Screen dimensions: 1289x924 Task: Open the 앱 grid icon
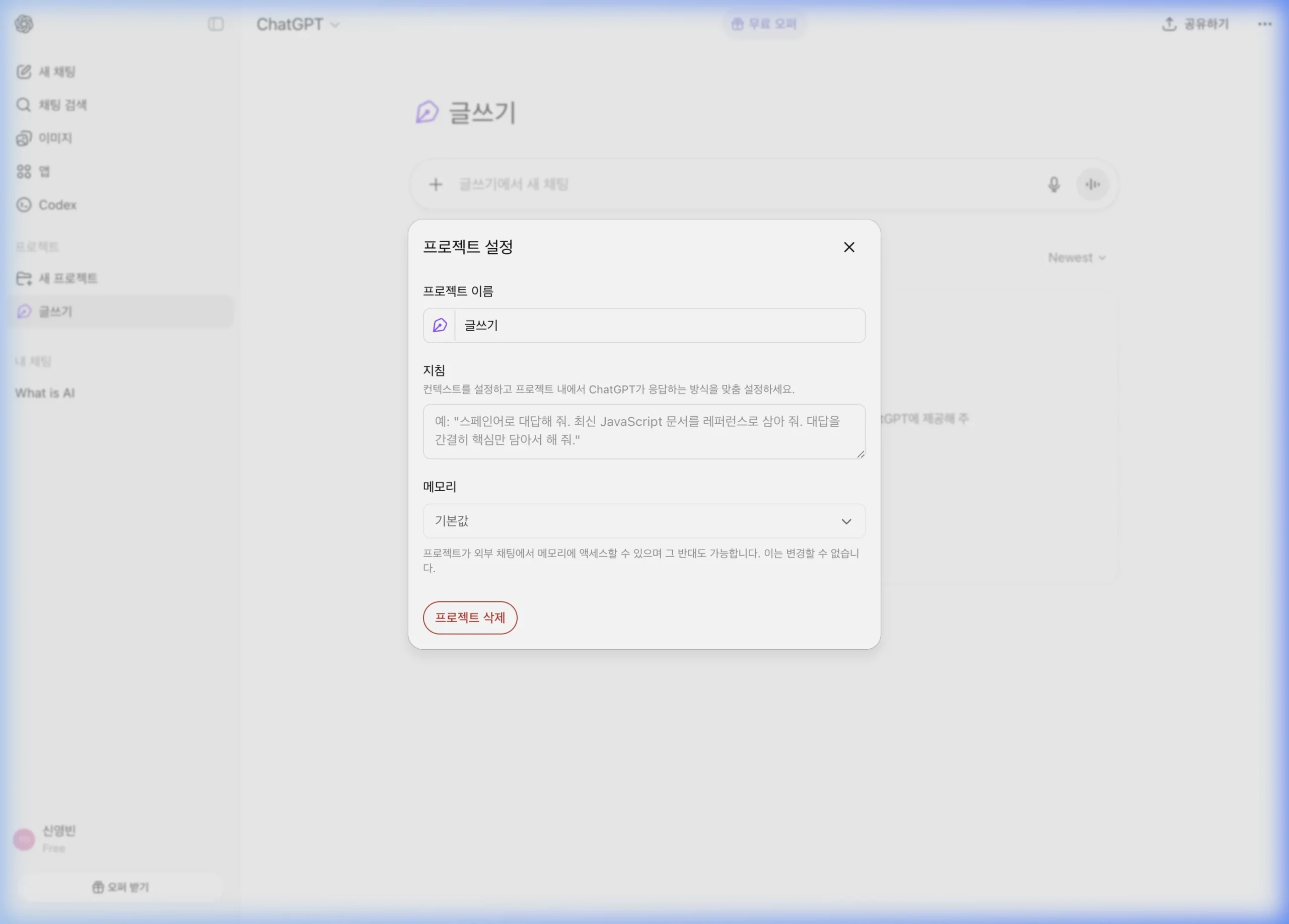24,172
